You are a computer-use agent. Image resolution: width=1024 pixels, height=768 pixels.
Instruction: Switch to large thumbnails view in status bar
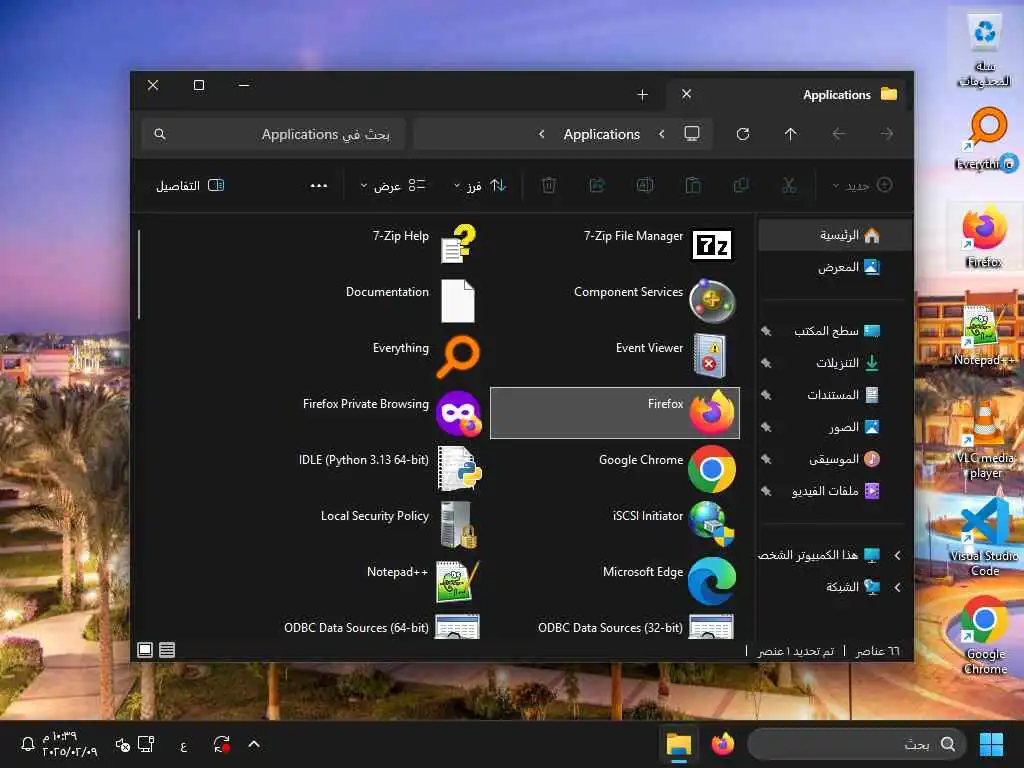tap(145, 650)
